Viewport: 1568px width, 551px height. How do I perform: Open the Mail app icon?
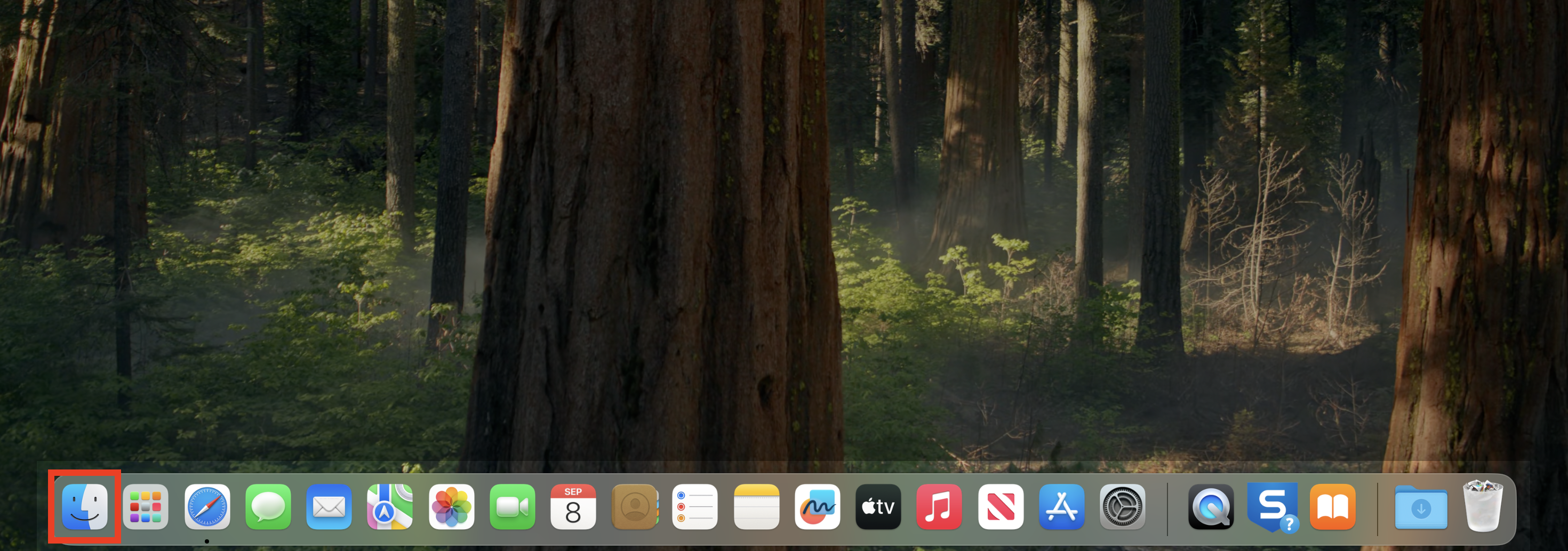click(x=329, y=507)
